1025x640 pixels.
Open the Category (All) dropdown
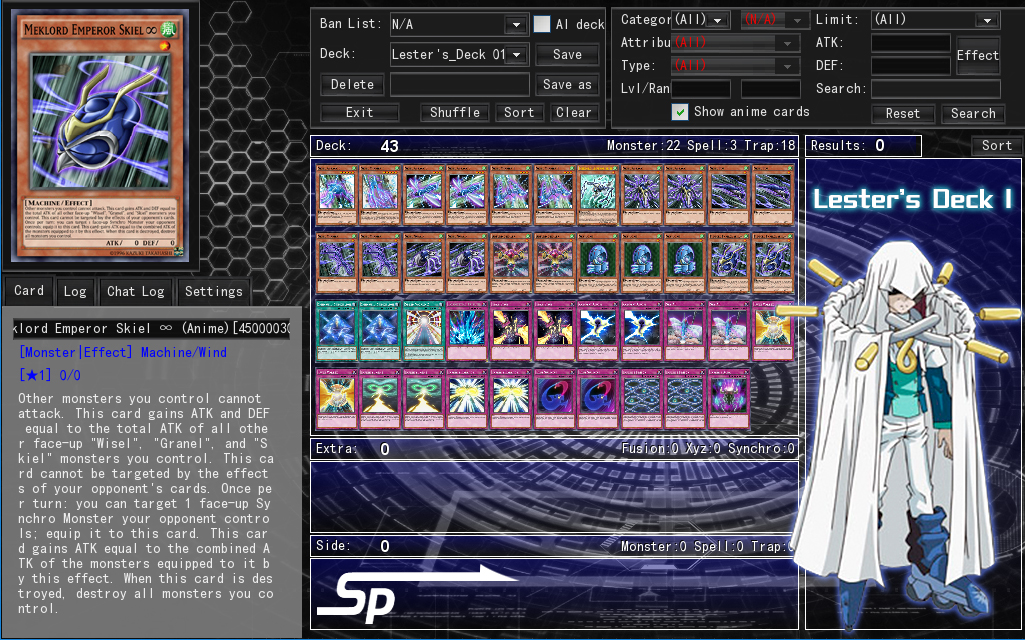pos(701,20)
